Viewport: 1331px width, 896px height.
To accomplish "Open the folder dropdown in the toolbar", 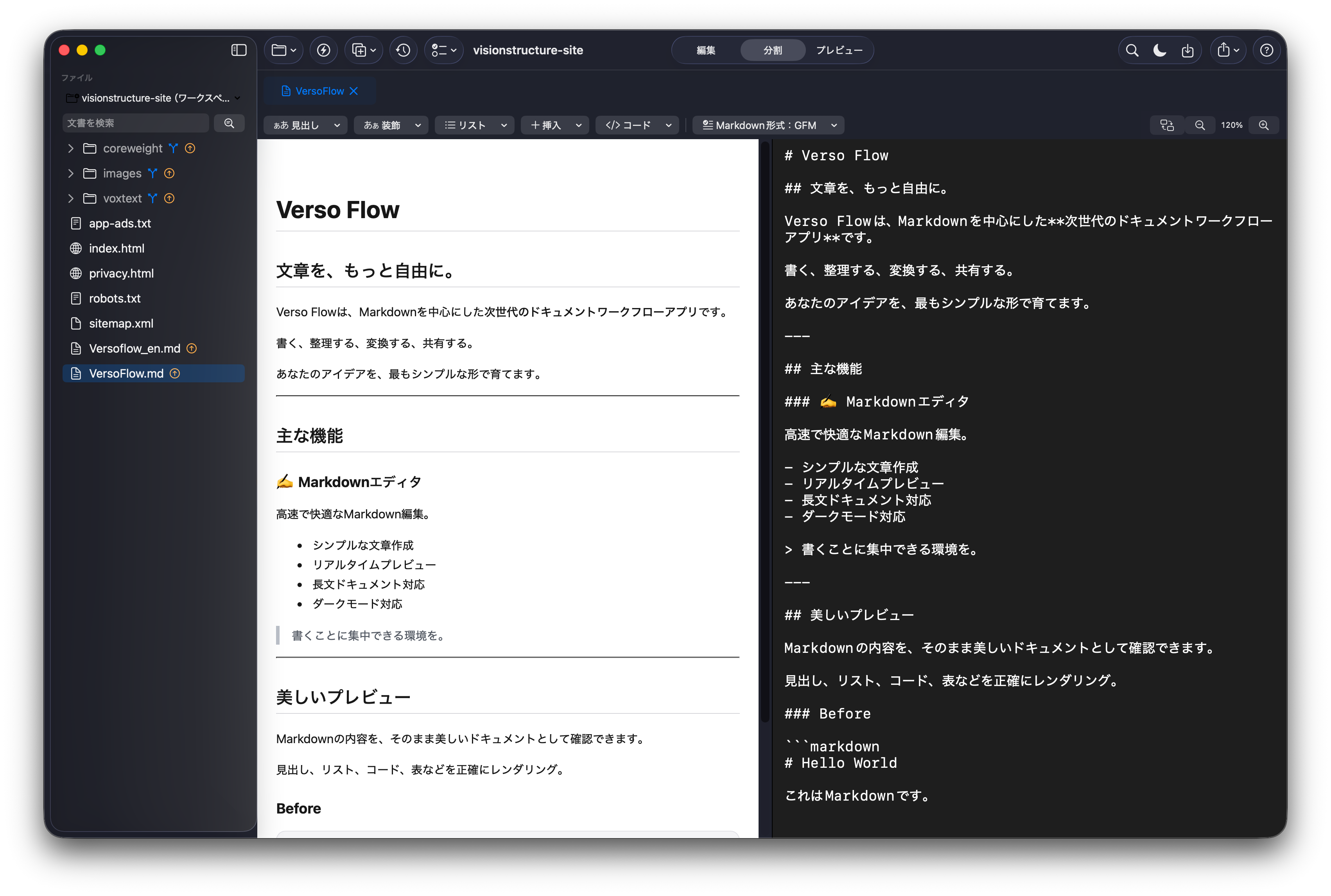I will 284,50.
